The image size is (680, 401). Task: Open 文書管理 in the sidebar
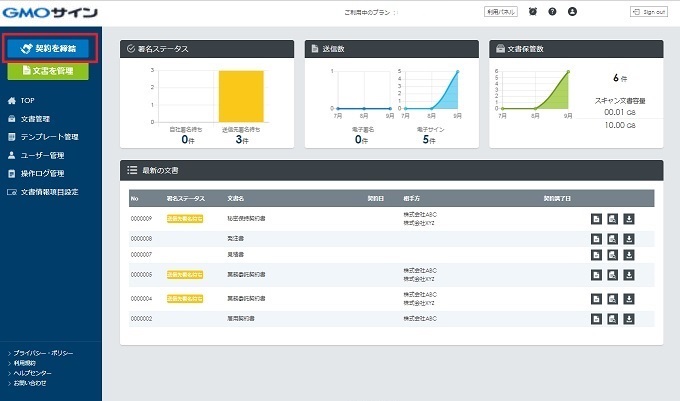36,119
